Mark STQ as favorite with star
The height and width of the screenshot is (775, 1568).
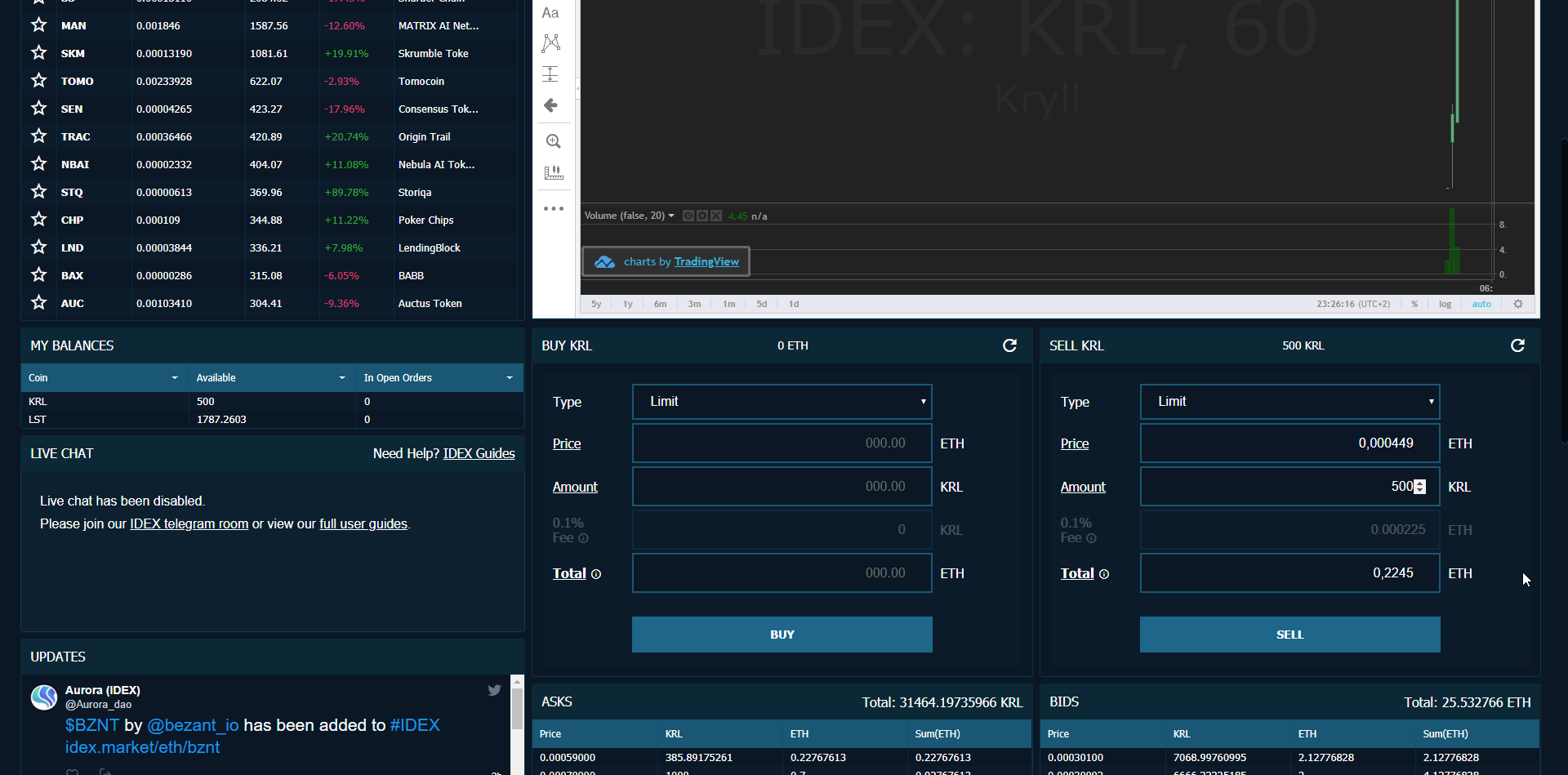38,192
